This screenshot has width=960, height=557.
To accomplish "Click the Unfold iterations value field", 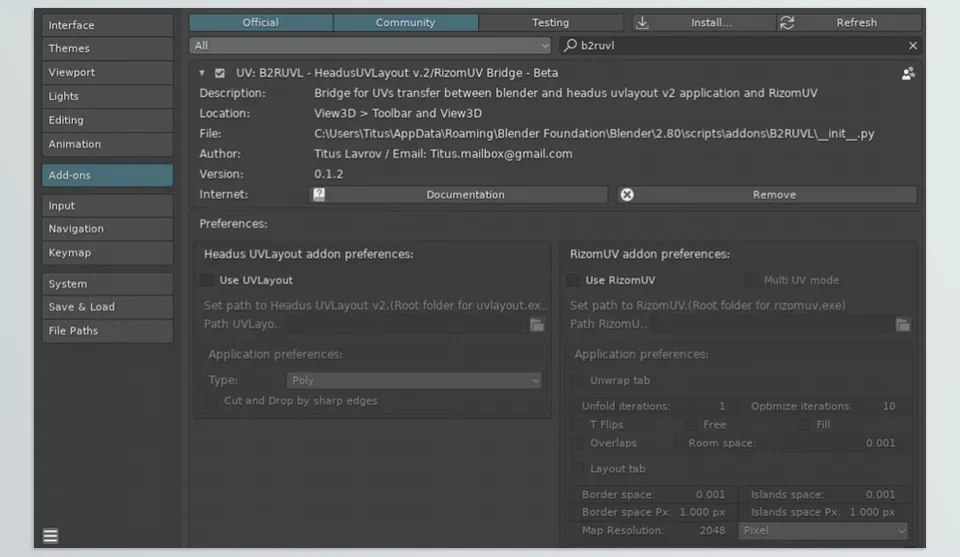I will 652,406.
